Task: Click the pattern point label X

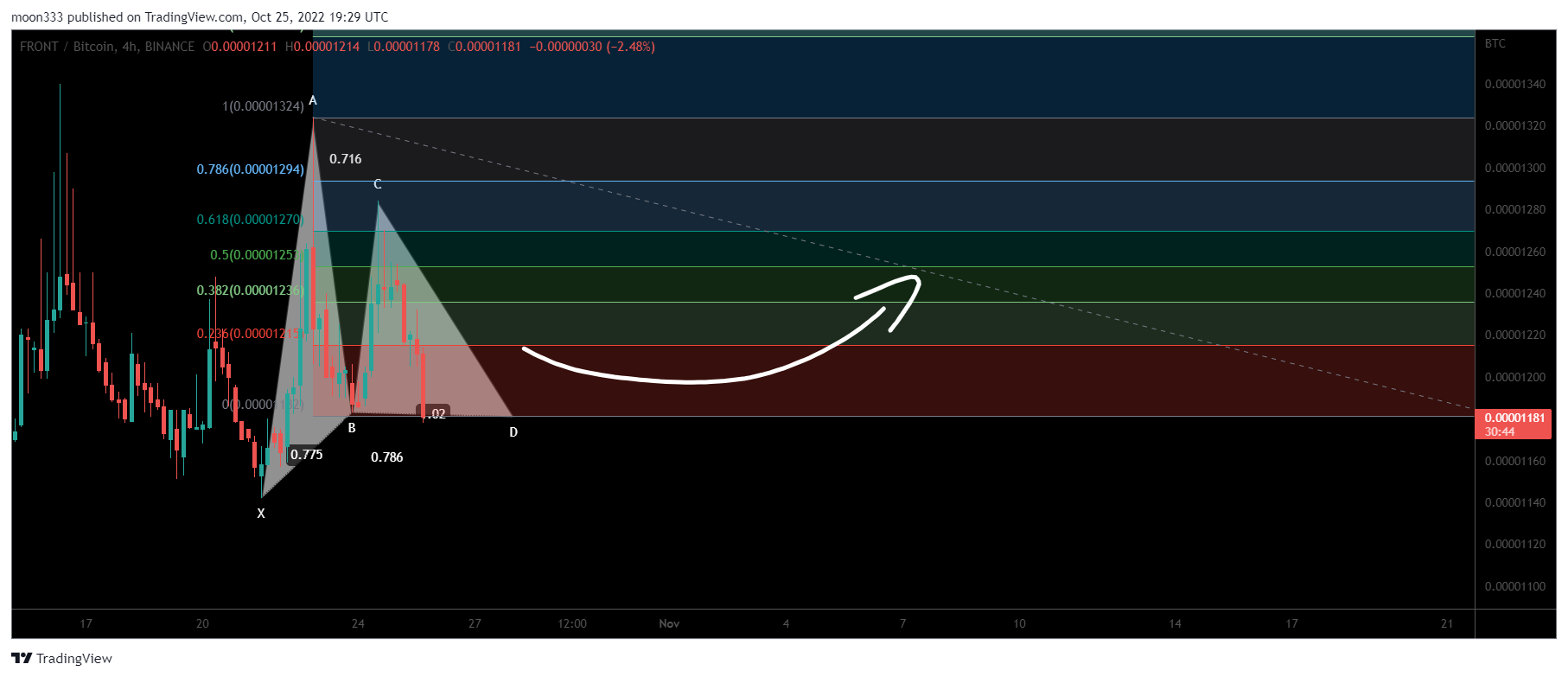Action: pos(261,514)
